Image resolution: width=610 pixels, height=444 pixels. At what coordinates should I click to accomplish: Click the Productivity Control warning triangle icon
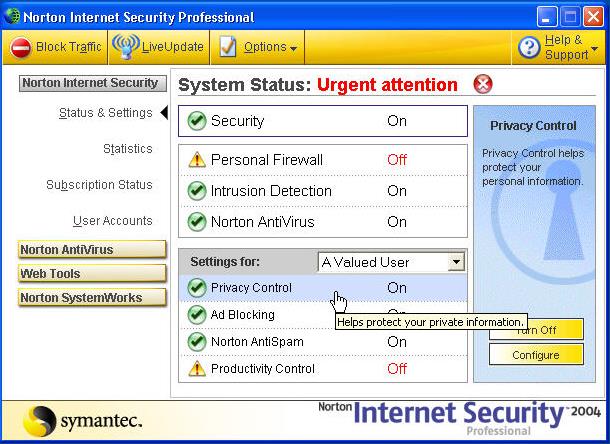tap(197, 369)
